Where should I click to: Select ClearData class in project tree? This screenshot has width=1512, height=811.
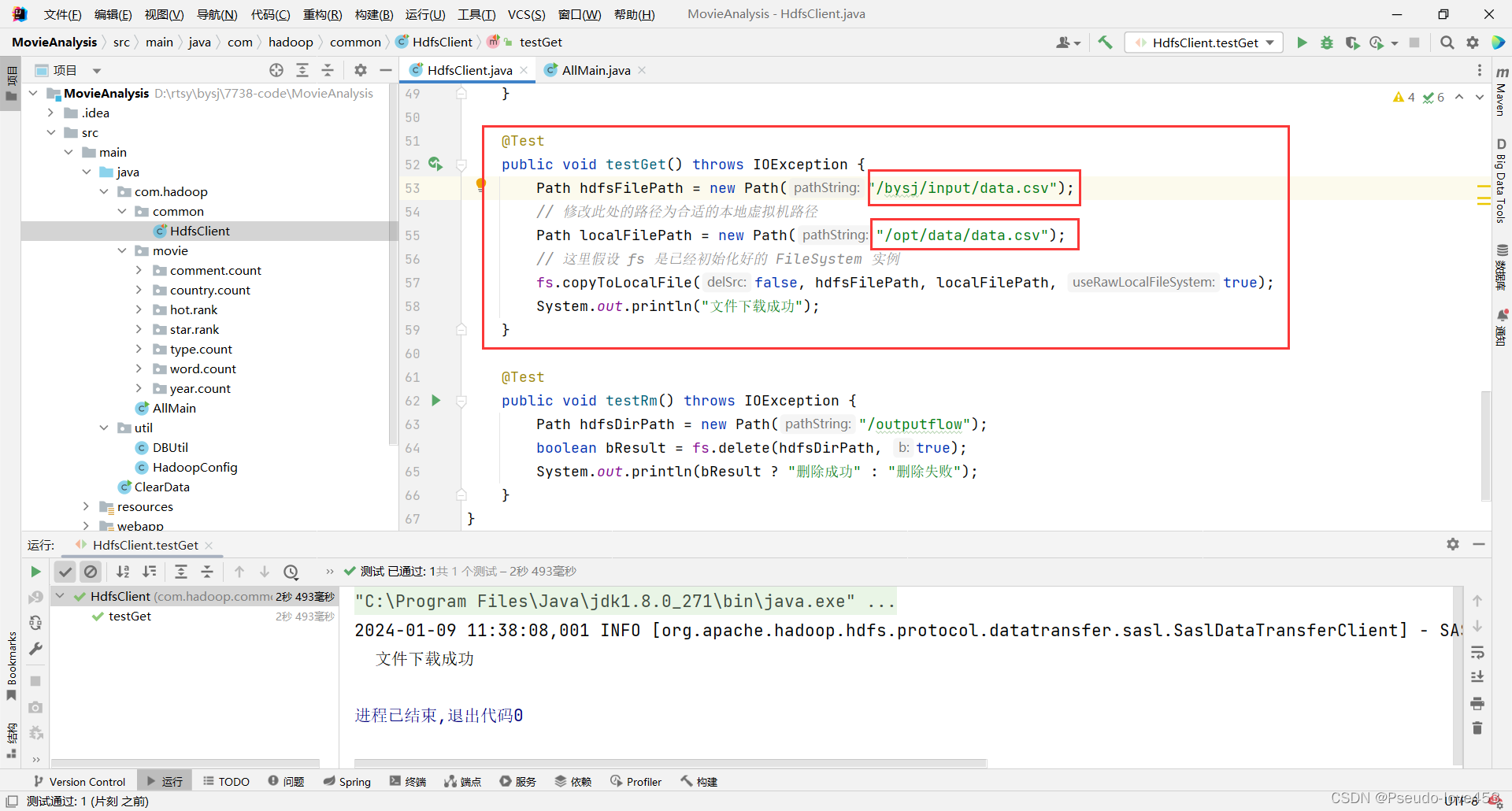pyautogui.click(x=161, y=487)
